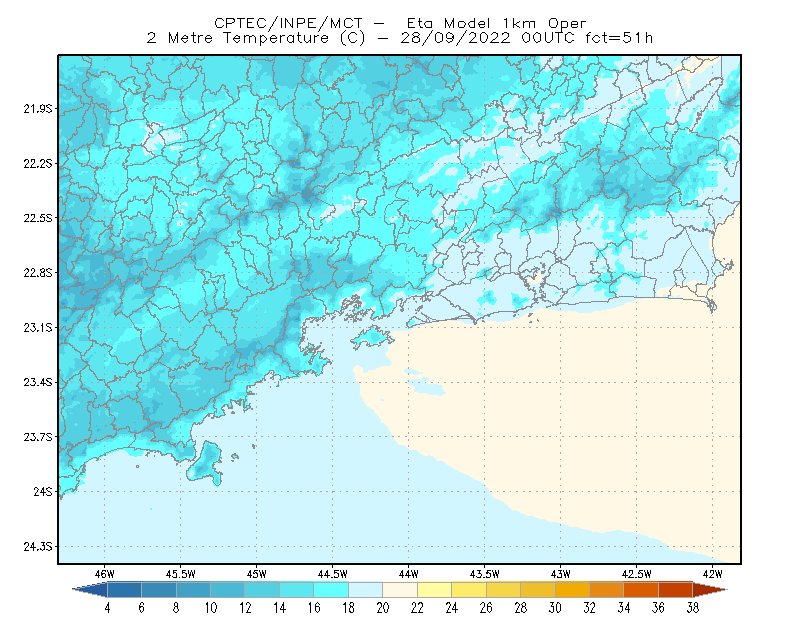Select the 22–24 light yellow legend swatch

pos(435,590)
